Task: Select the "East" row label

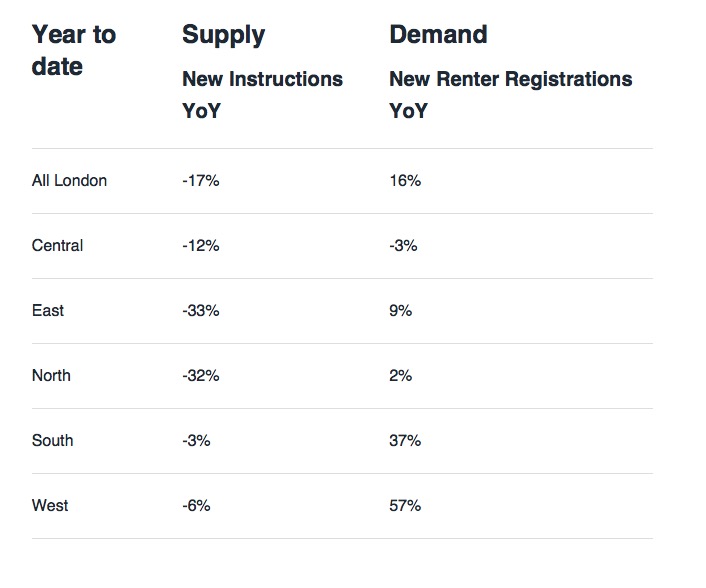Action: tap(48, 311)
